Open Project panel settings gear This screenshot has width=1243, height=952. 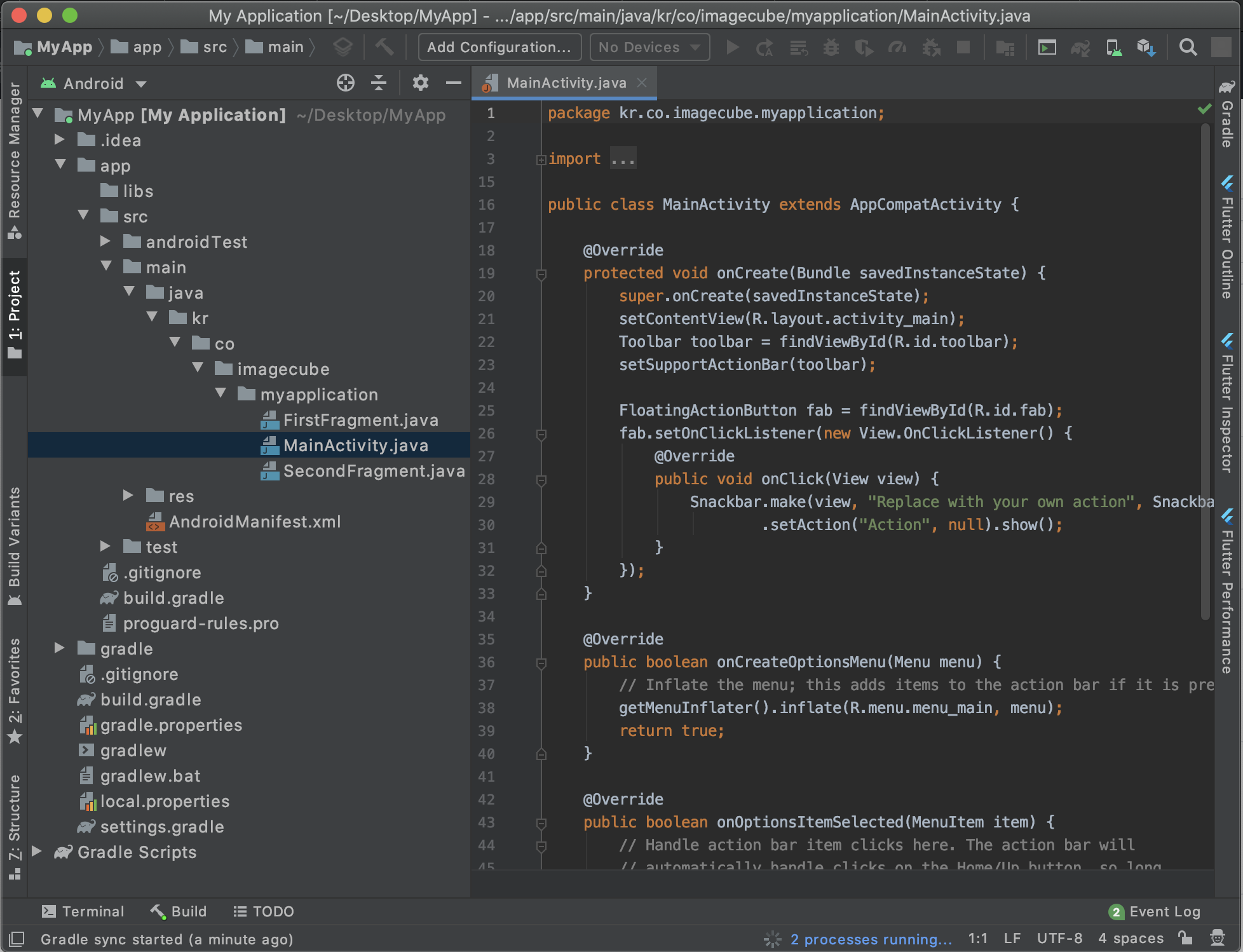(x=420, y=83)
